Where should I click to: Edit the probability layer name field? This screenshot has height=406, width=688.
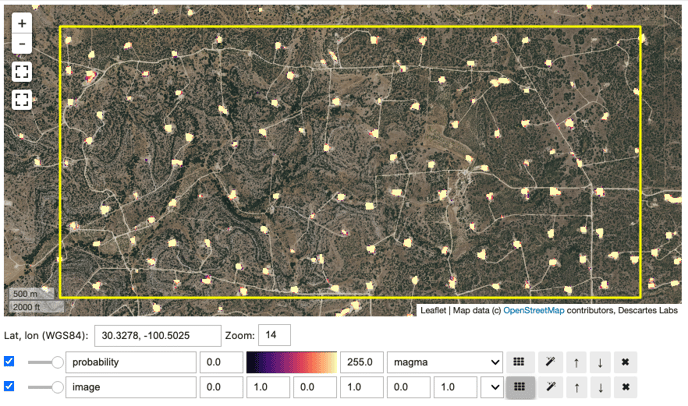tap(131, 362)
